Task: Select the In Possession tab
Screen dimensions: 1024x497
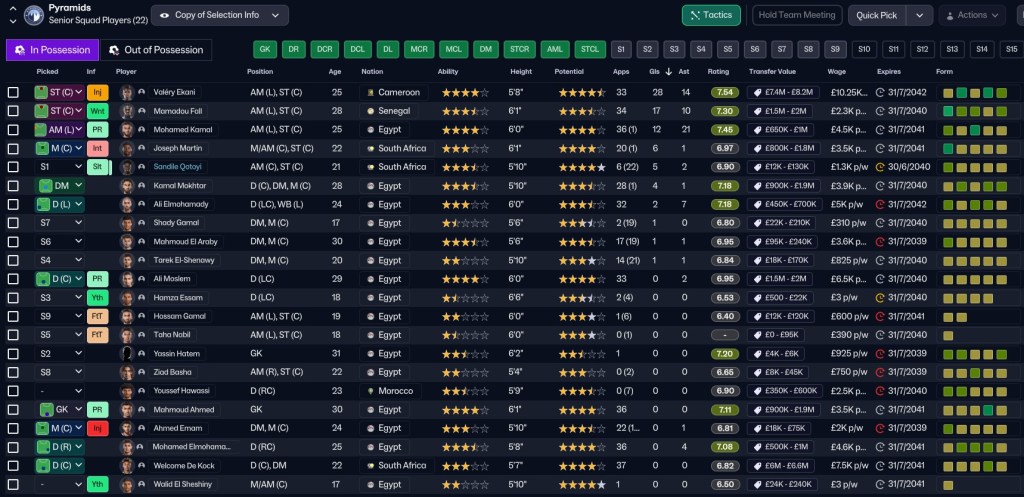Action: click(52, 50)
